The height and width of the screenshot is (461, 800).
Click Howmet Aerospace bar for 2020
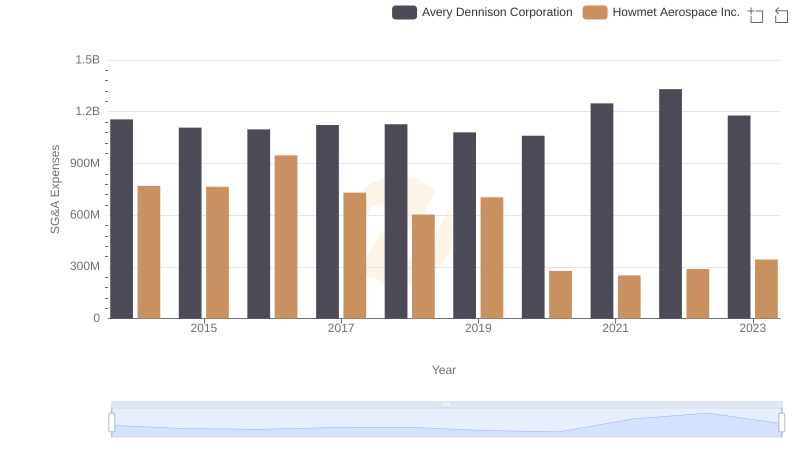(x=561, y=295)
